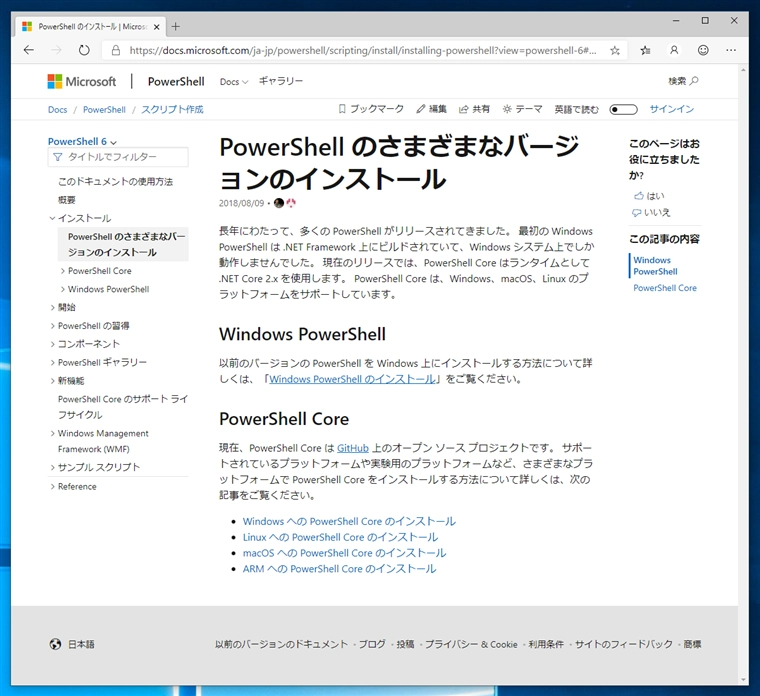Open the search (検索) magnifier
This screenshot has width=760, height=696.
pos(683,81)
